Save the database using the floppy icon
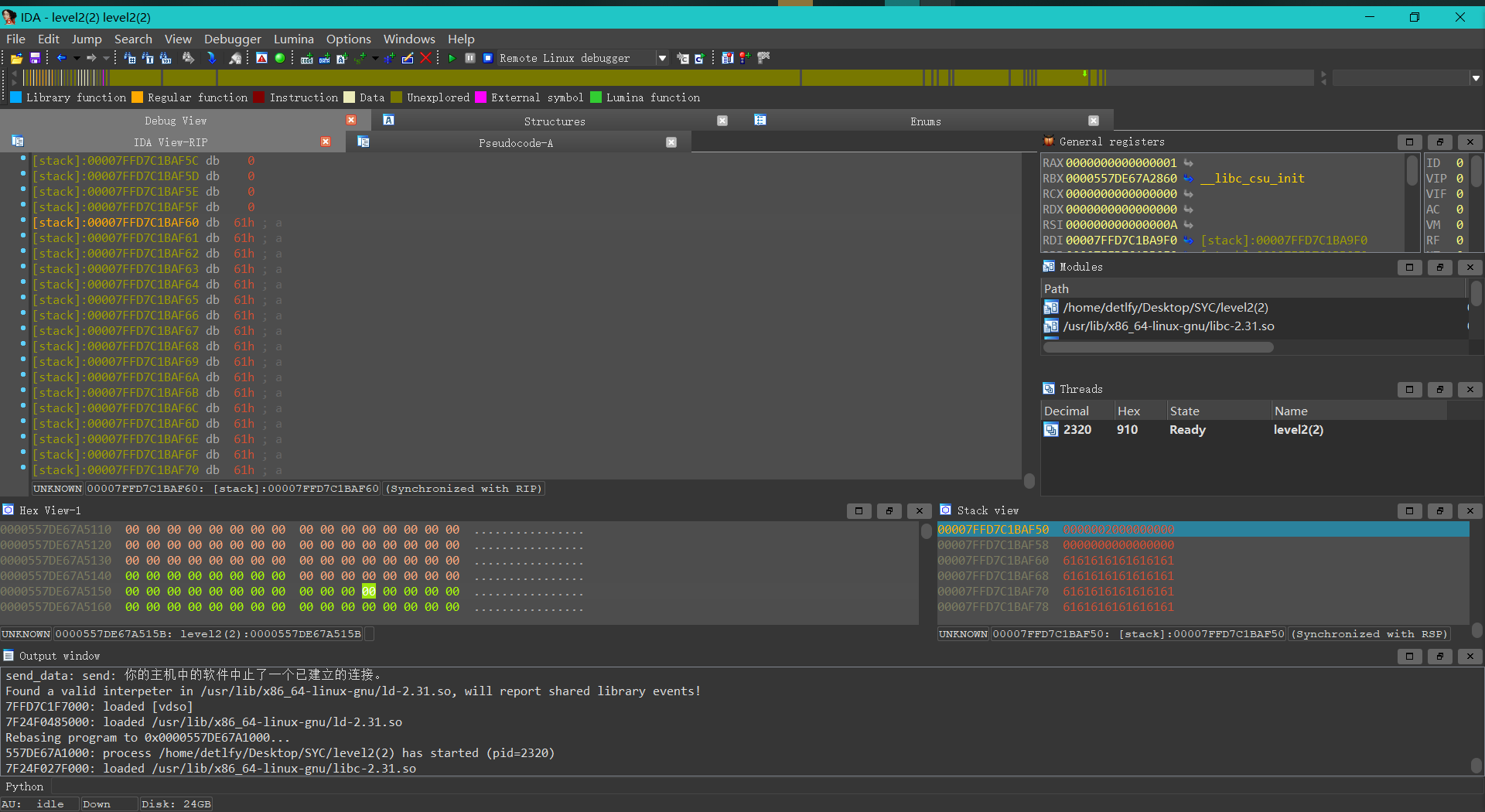The height and width of the screenshot is (812, 1485). coord(35,58)
